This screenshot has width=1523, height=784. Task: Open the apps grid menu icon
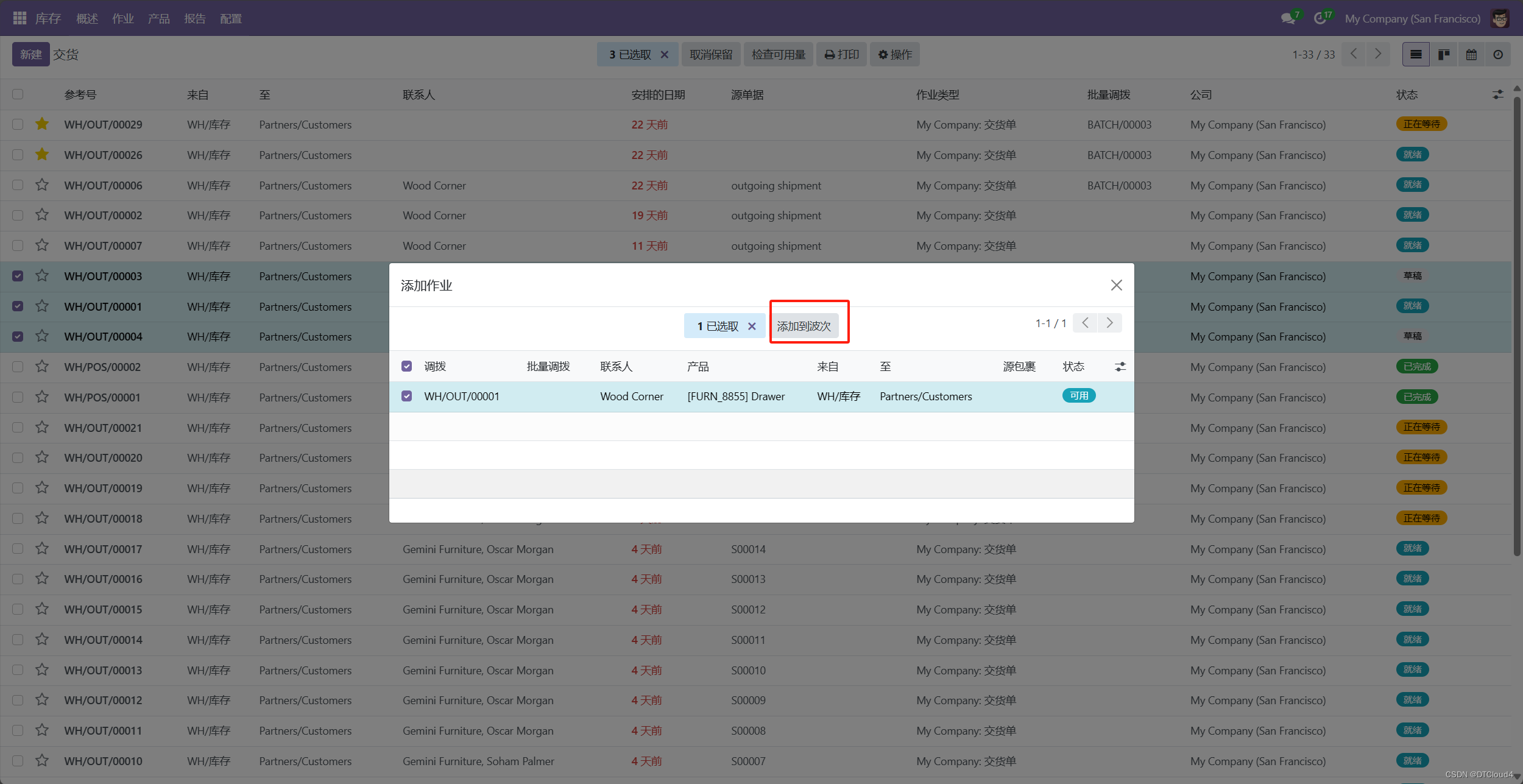pyautogui.click(x=19, y=18)
